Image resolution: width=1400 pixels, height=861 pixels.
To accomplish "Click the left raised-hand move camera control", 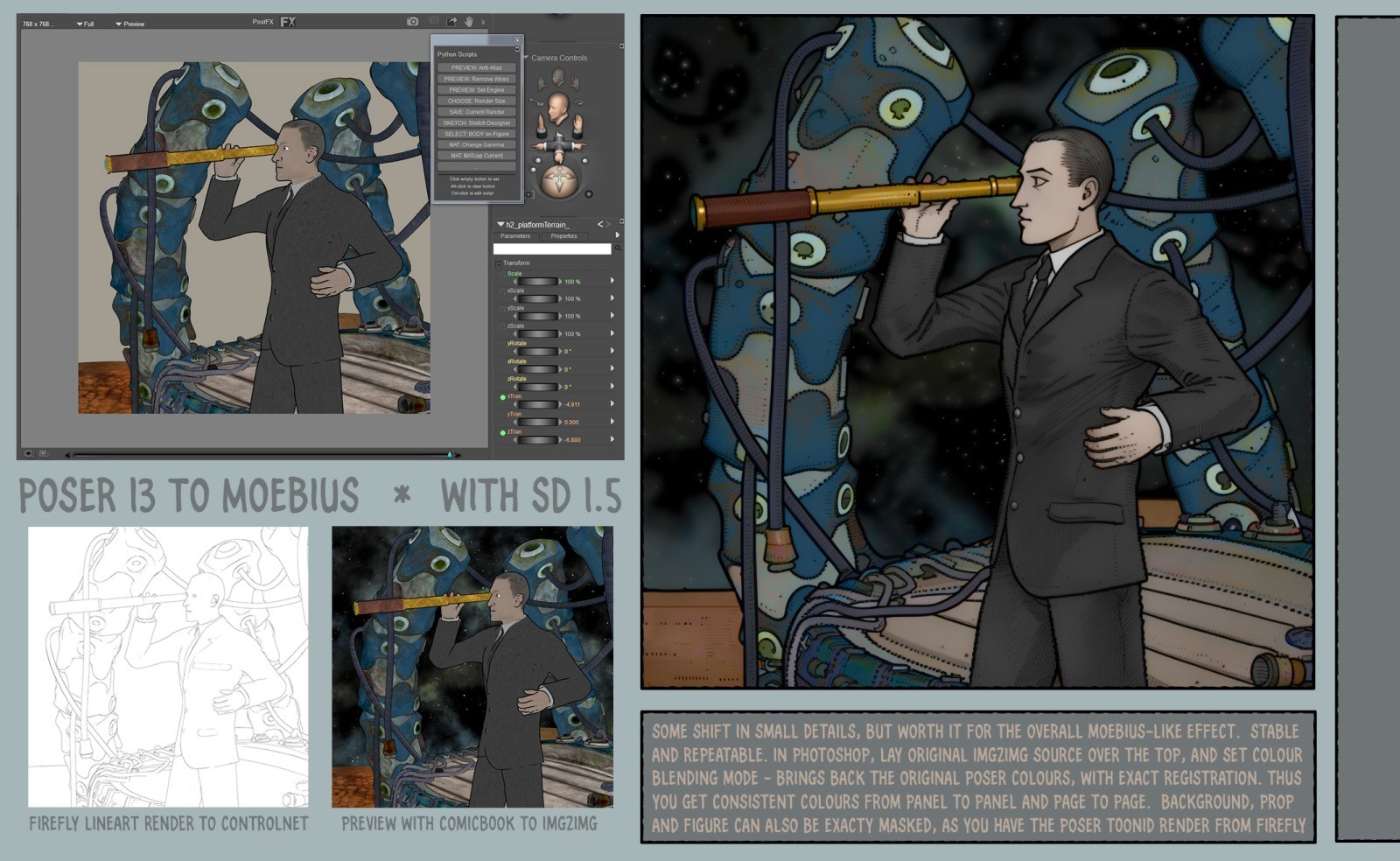I will tap(542, 127).
